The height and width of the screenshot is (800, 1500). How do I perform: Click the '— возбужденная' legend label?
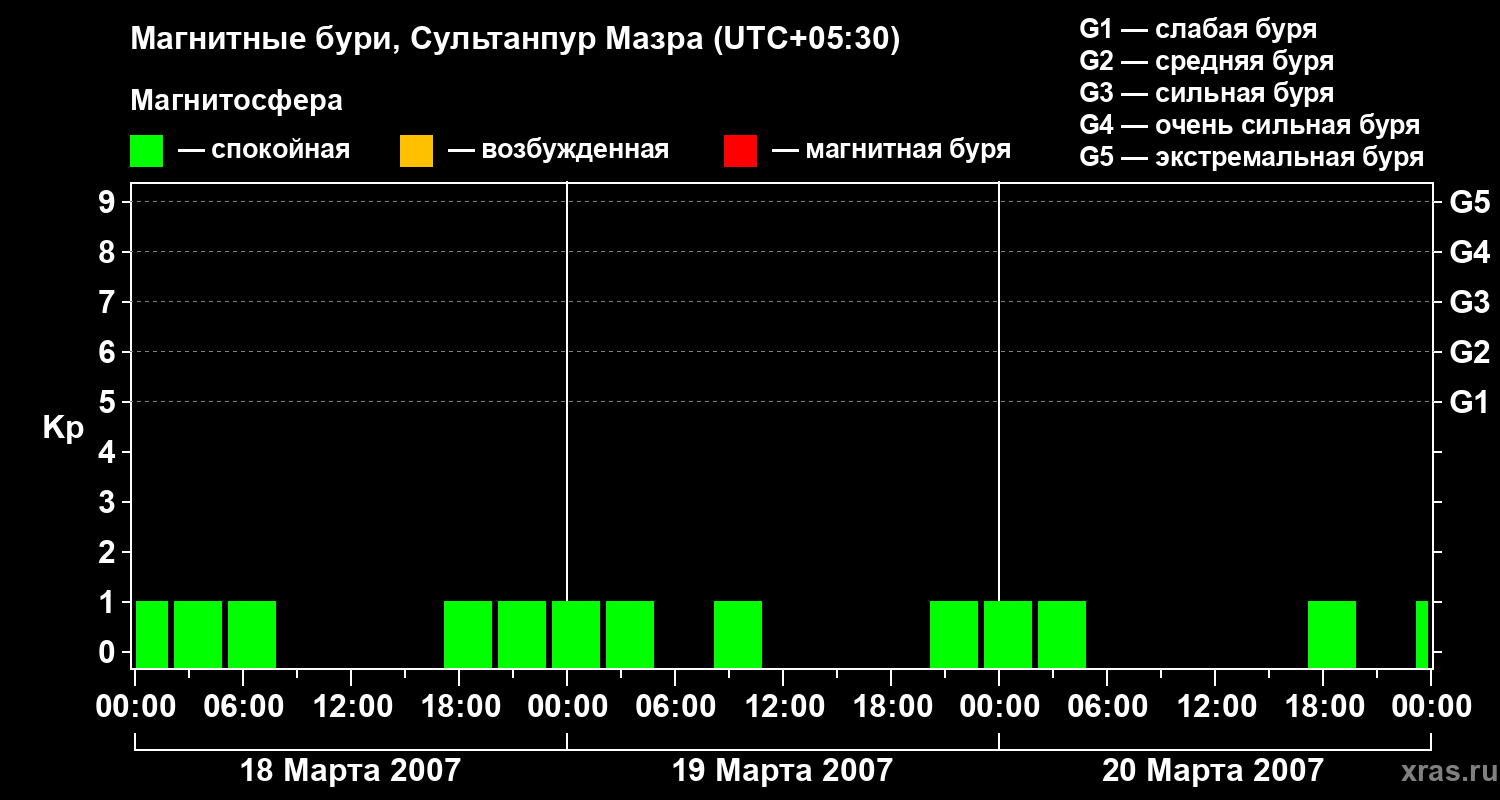(x=558, y=150)
